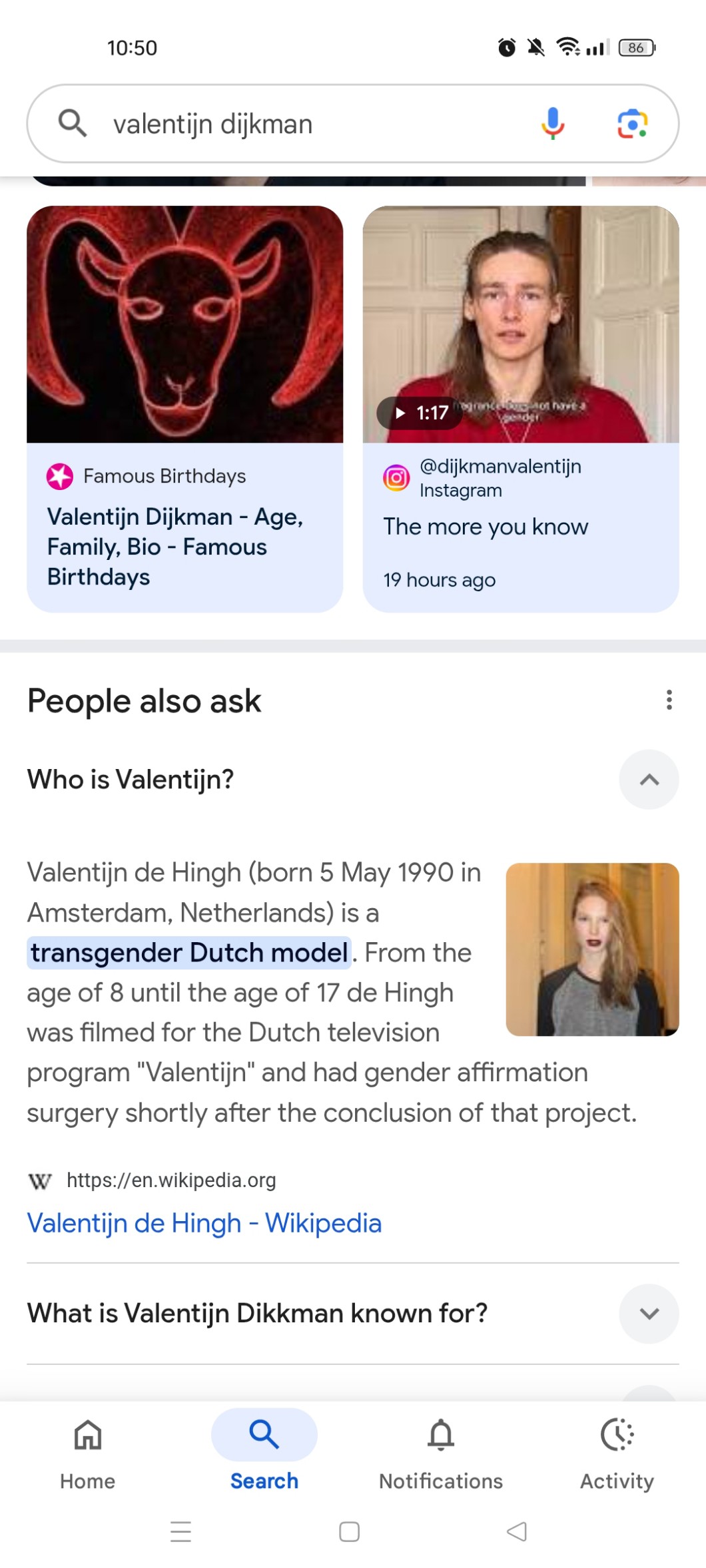The height and width of the screenshot is (1568, 706).
Task: Open Famous Birthdays Valentijn Dijkman result
Action: coord(175,546)
